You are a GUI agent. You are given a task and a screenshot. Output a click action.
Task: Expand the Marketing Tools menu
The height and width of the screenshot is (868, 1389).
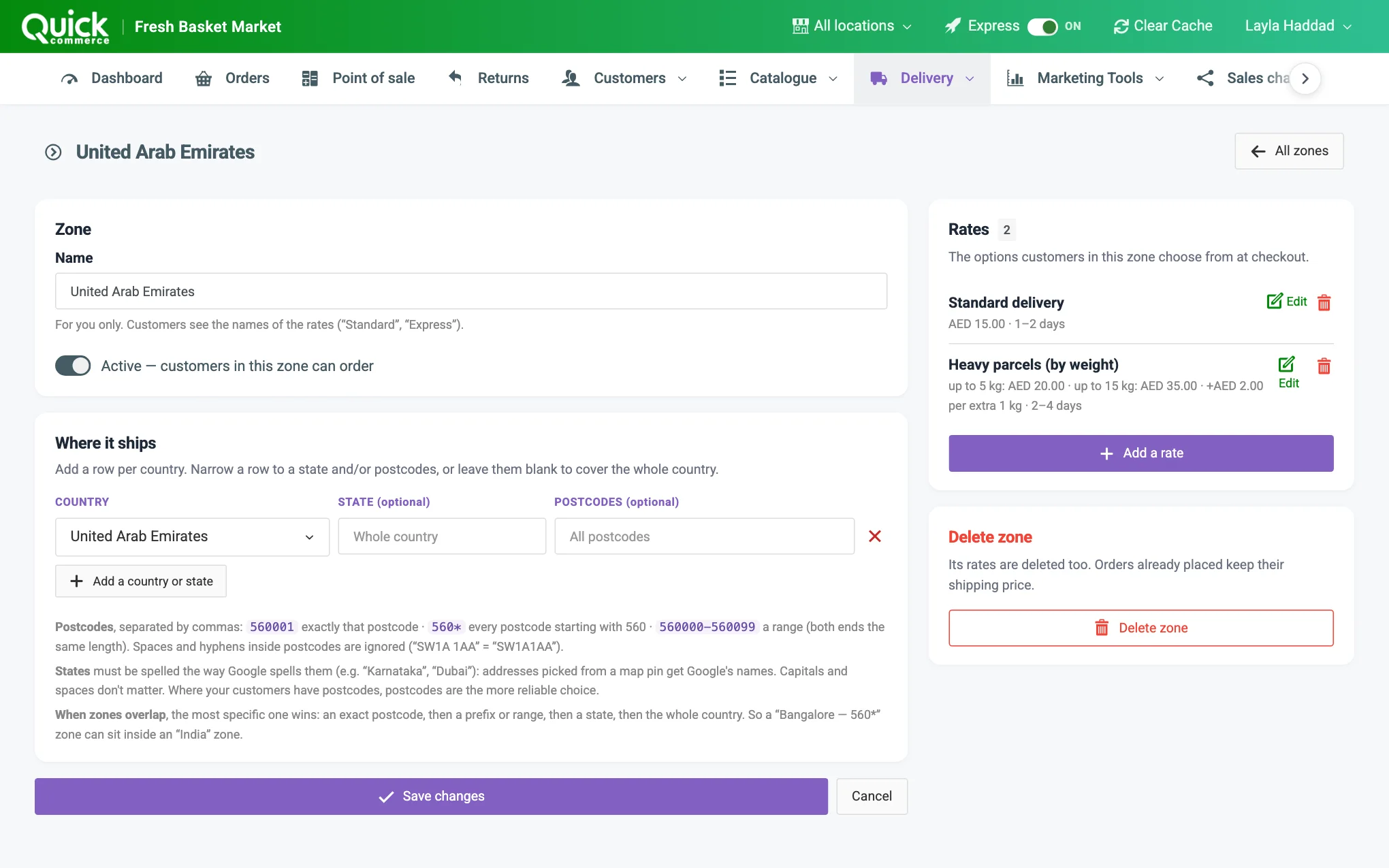pos(1085,78)
